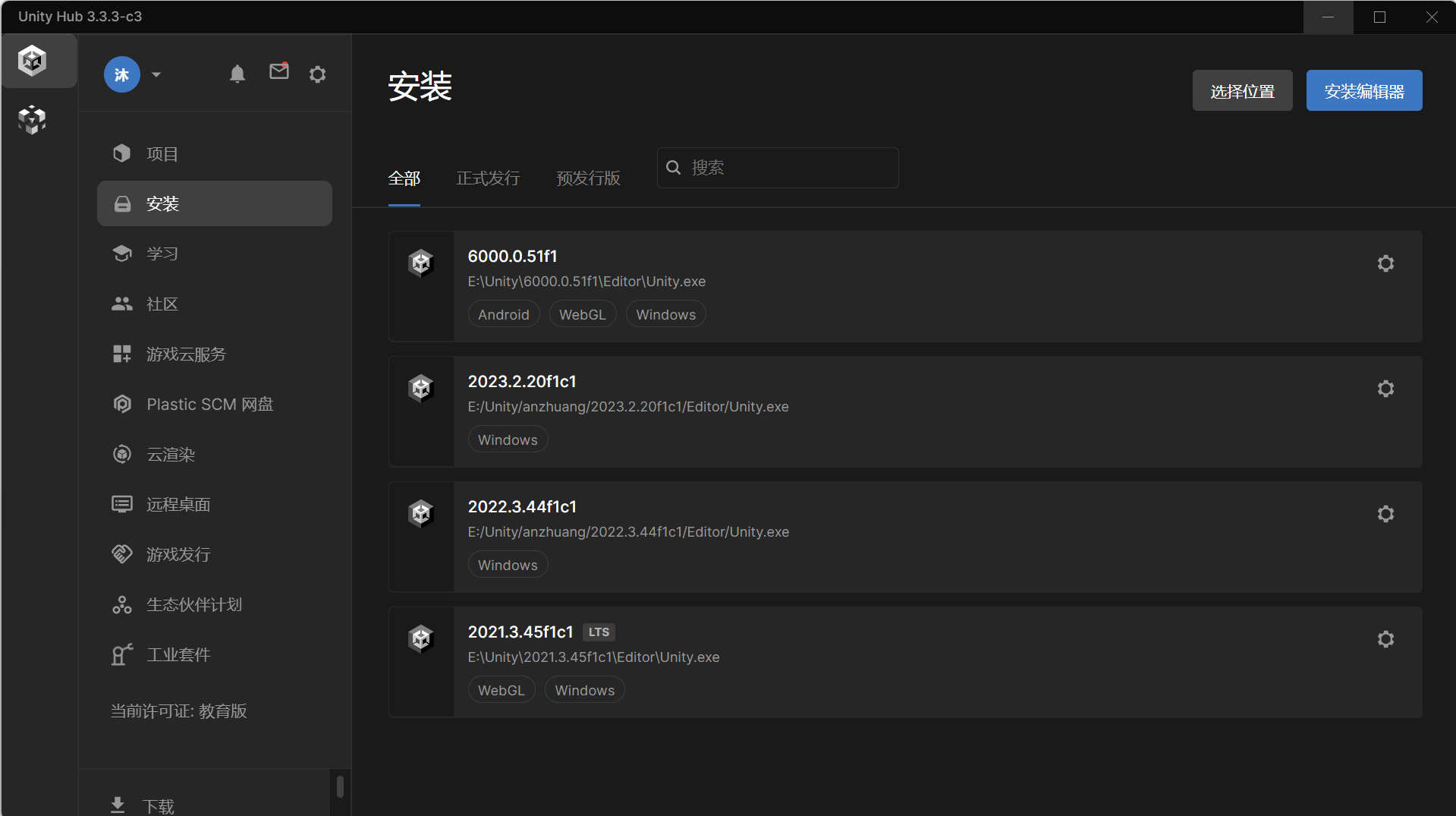This screenshot has height=816, width=1456.
Task: Click the 选择位置 button
Action: 1242,91
